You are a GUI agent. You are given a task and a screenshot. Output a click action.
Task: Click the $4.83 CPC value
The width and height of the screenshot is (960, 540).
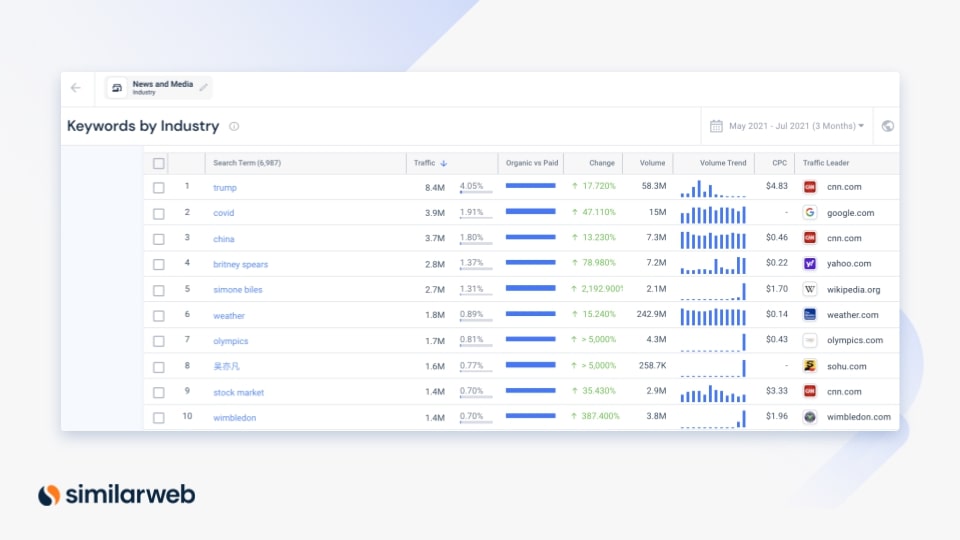(776, 186)
